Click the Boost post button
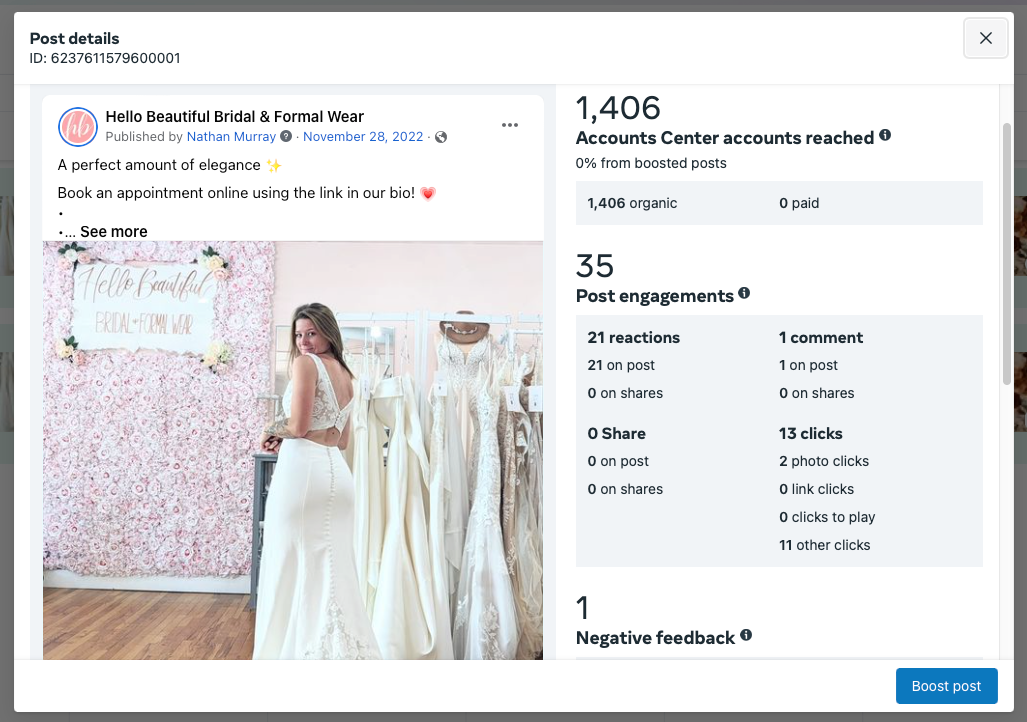 pos(946,686)
